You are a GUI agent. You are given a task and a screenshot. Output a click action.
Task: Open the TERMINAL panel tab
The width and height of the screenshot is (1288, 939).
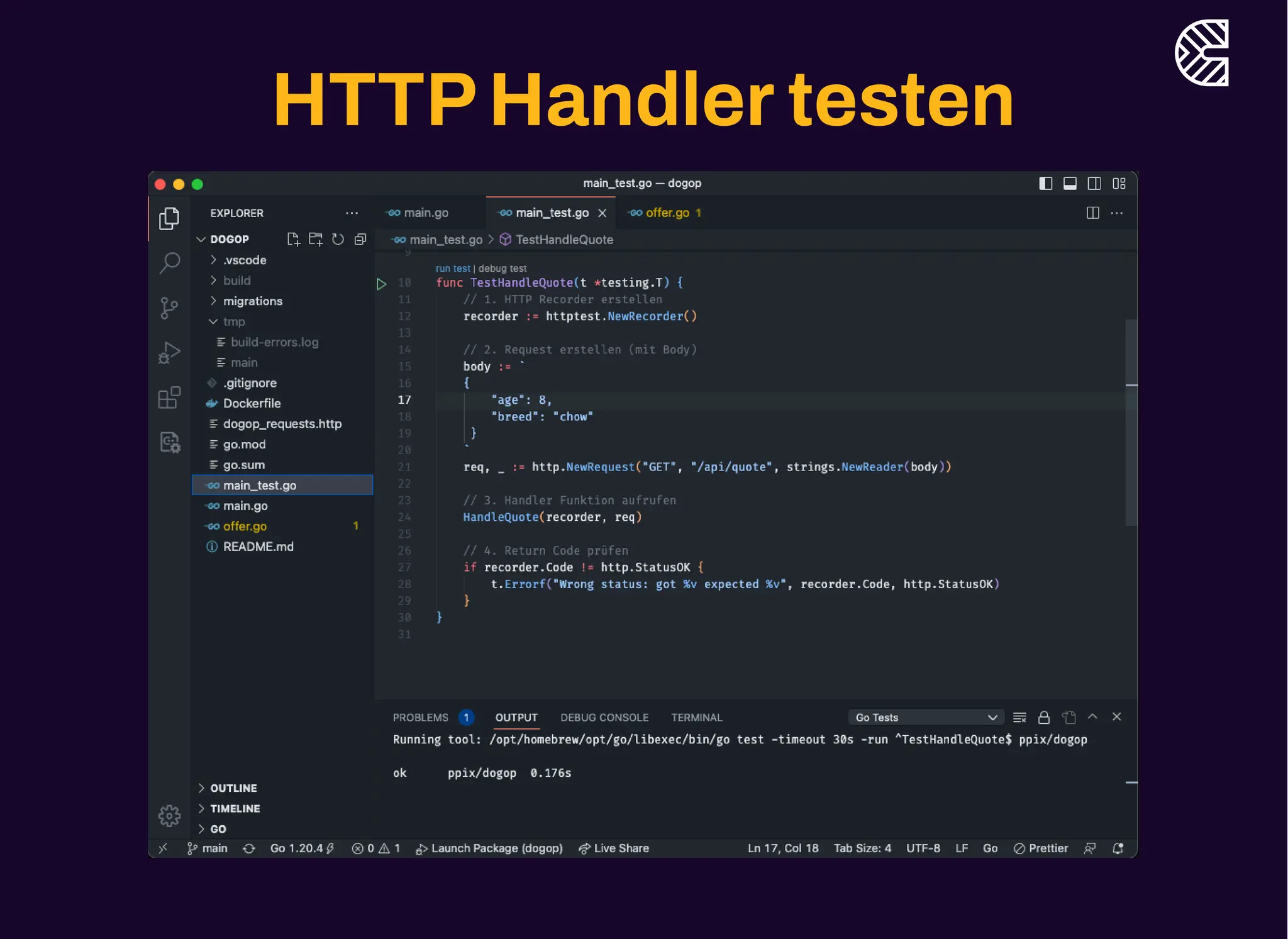(697, 718)
